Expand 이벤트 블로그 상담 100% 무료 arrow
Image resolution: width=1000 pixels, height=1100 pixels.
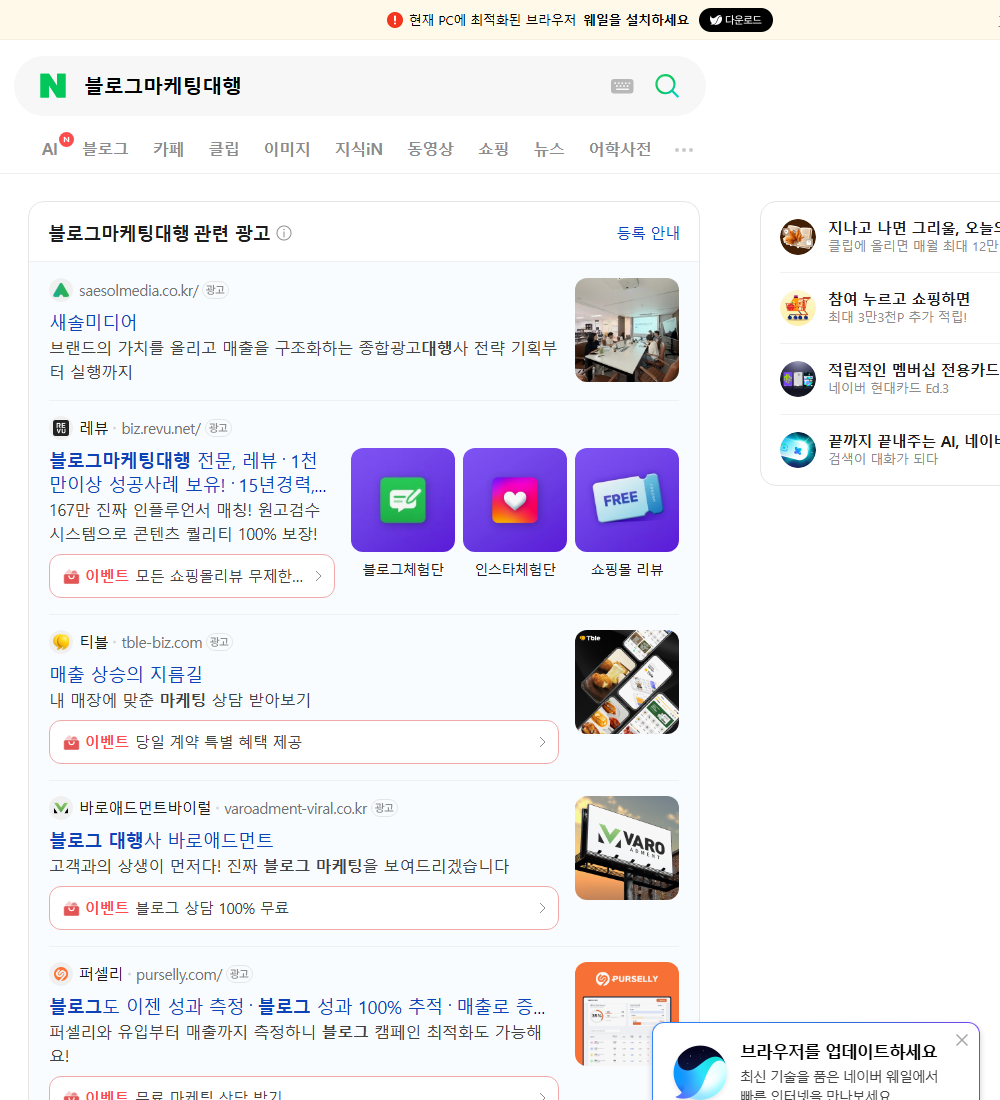click(x=542, y=908)
